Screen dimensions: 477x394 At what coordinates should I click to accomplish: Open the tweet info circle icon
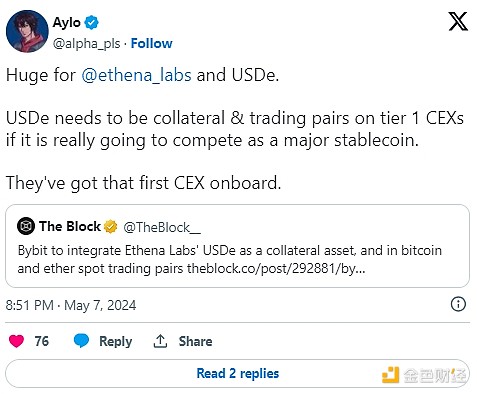(x=458, y=304)
